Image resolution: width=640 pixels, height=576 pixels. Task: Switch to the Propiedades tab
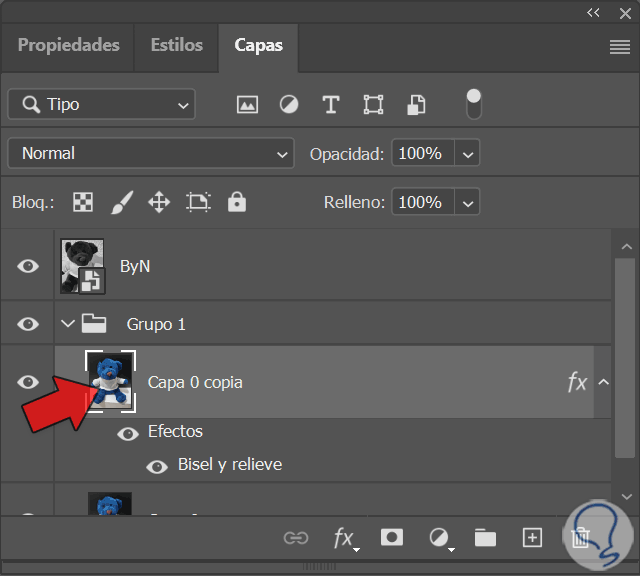point(69,45)
